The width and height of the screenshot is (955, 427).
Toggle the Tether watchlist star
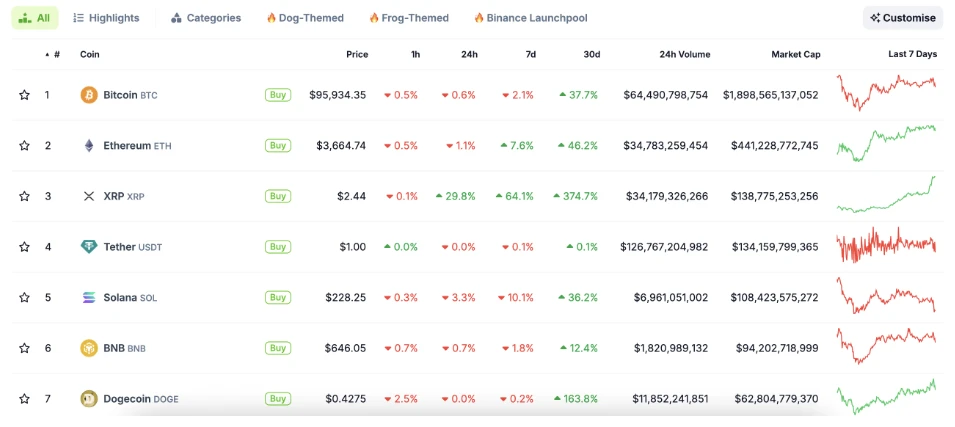click(x=24, y=247)
